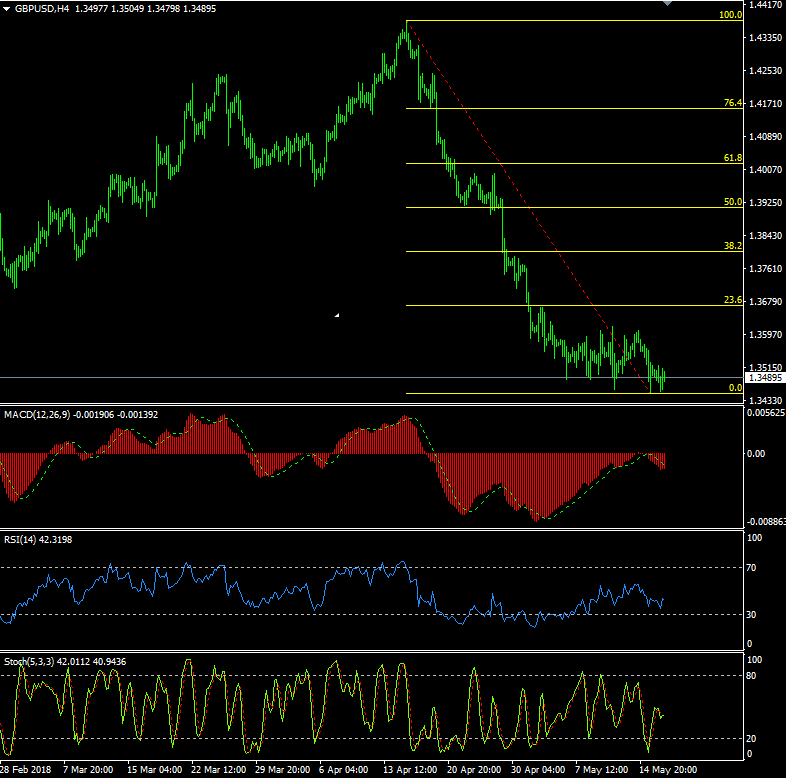Click the current price tag 1.34895
The image size is (786, 778).
point(765,378)
